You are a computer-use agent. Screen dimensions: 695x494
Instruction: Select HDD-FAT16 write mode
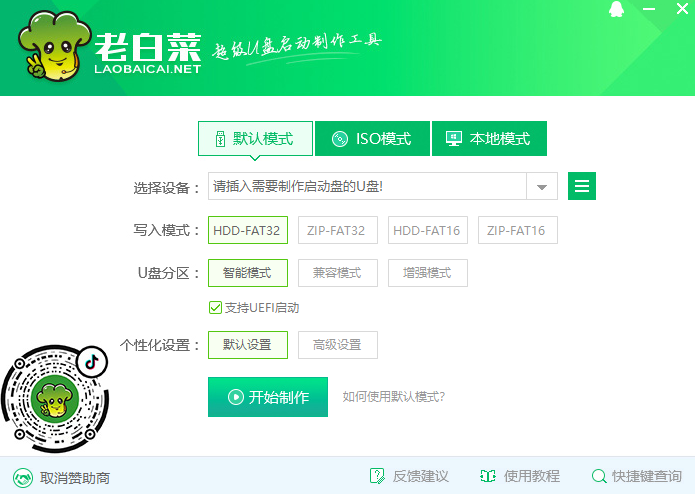(428, 230)
